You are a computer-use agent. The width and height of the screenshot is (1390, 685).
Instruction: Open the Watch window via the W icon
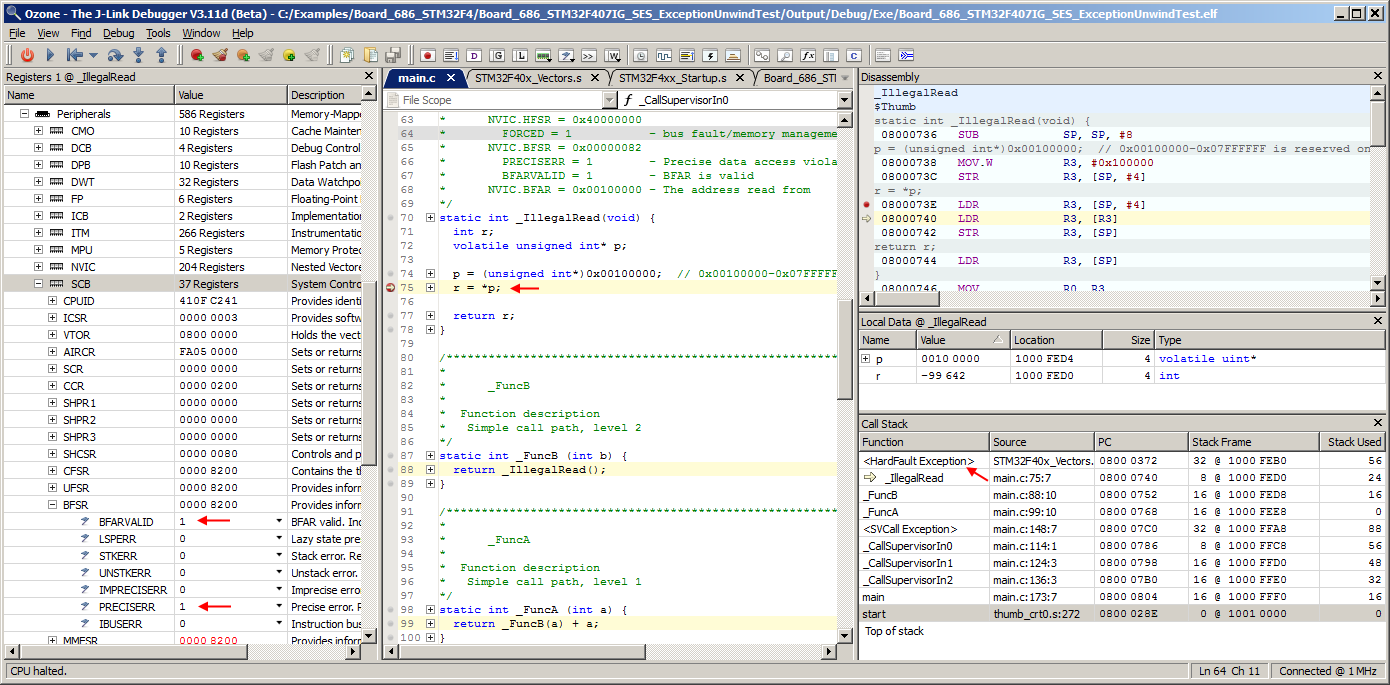click(x=613, y=55)
